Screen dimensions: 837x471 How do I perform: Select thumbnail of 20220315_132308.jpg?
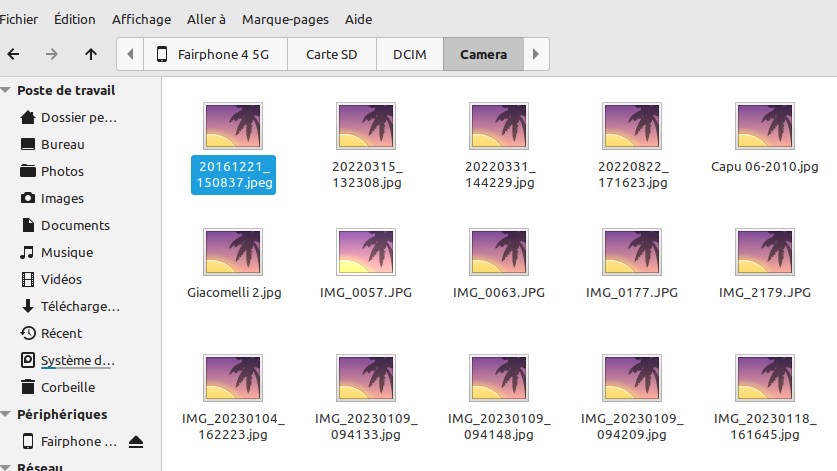pos(366,126)
